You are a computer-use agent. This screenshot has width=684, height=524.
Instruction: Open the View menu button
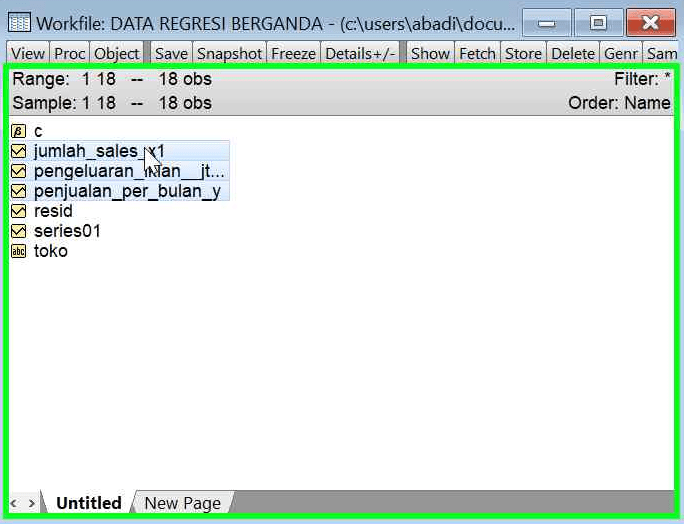pyautogui.click(x=28, y=54)
